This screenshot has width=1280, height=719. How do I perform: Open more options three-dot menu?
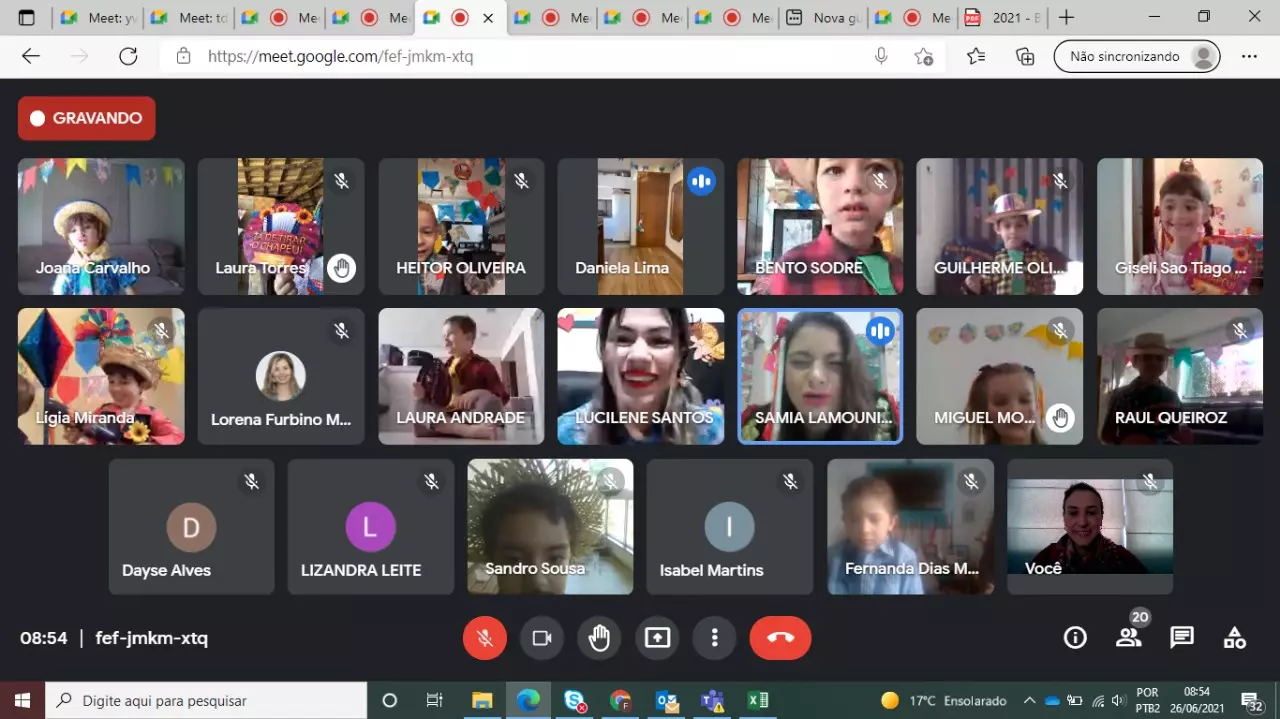point(714,638)
